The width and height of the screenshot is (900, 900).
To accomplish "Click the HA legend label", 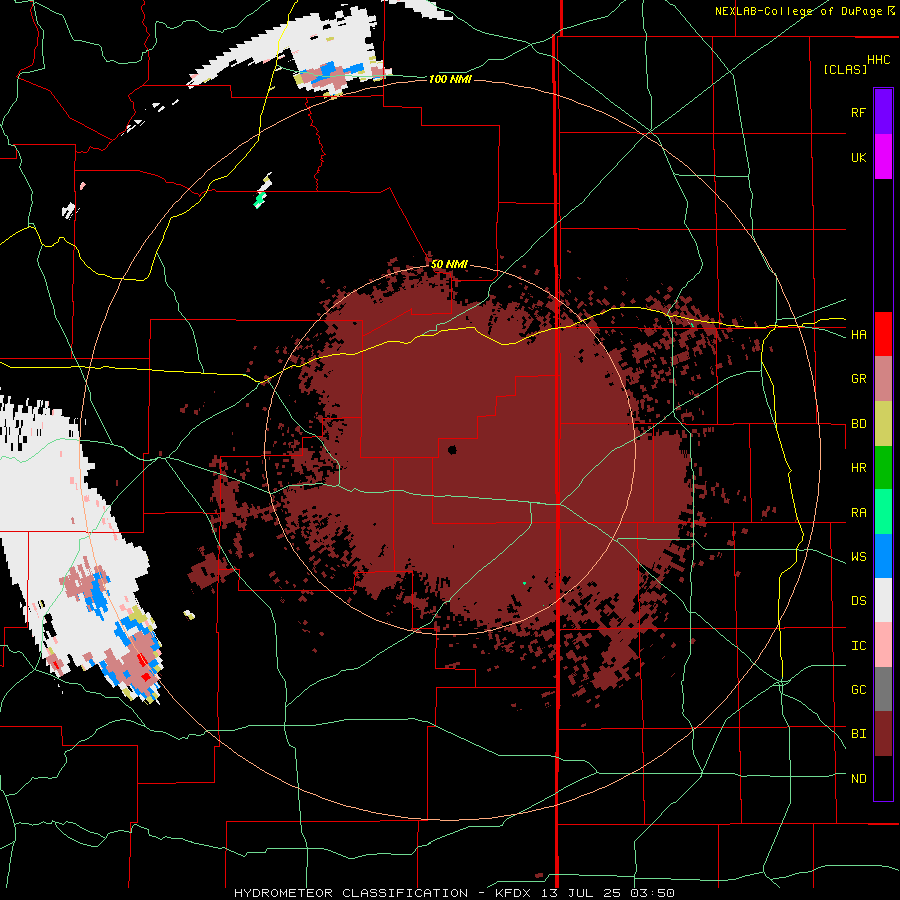I will [x=859, y=335].
